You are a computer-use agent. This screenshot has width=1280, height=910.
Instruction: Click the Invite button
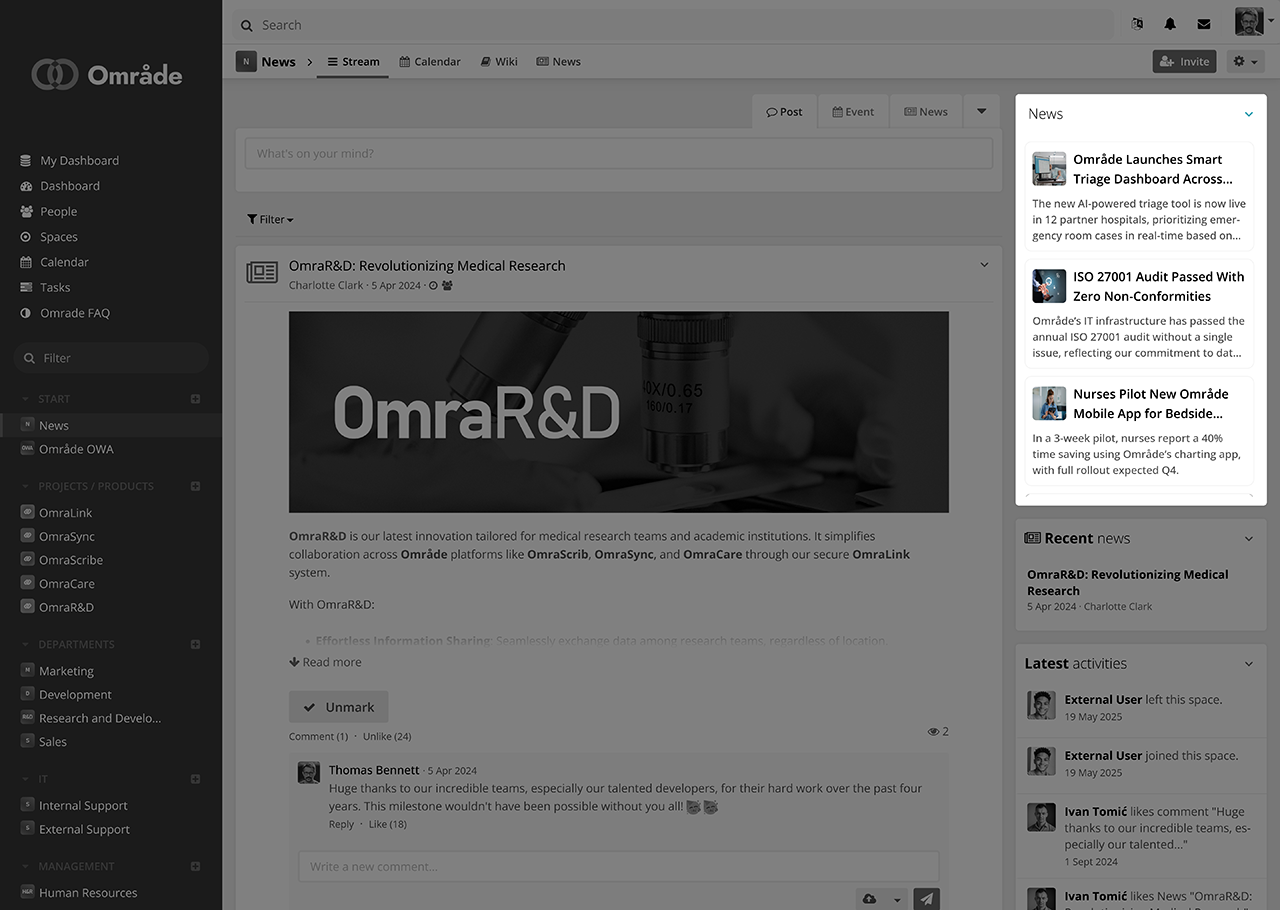click(1184, 61)
